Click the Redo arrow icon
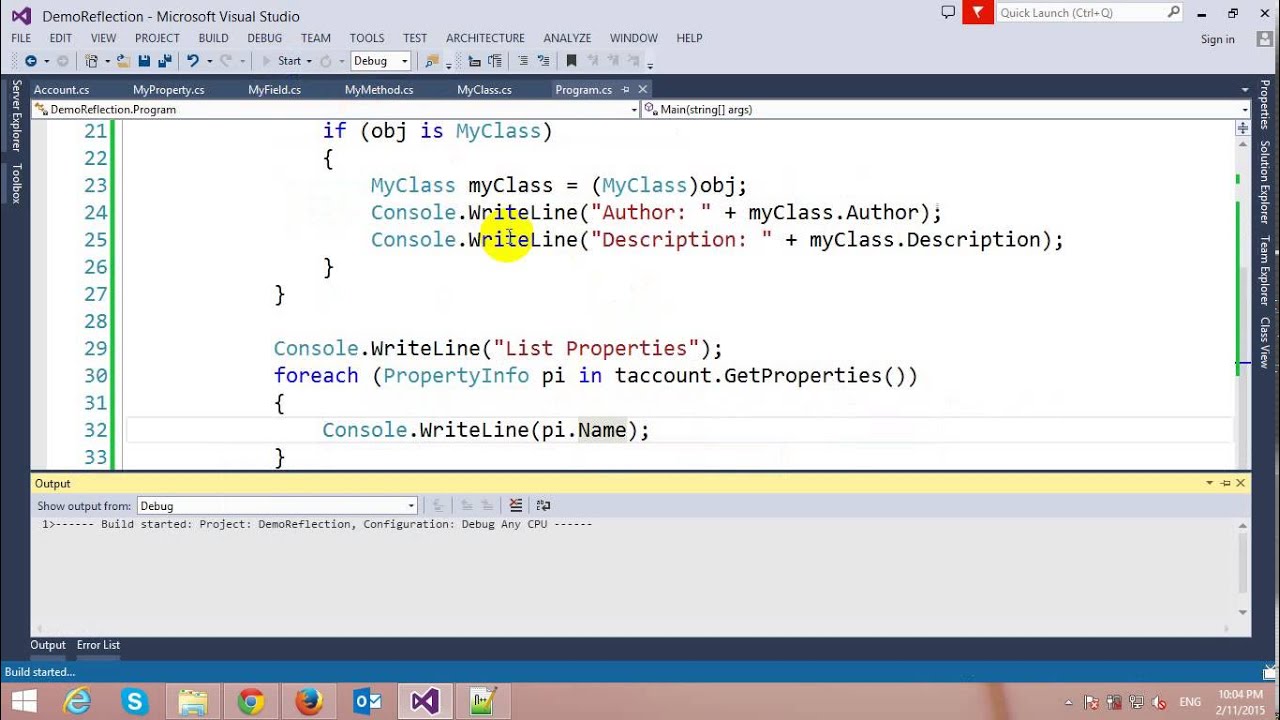Image resolution: width=1280 pixels, height=720 pixels. [226, 61]
